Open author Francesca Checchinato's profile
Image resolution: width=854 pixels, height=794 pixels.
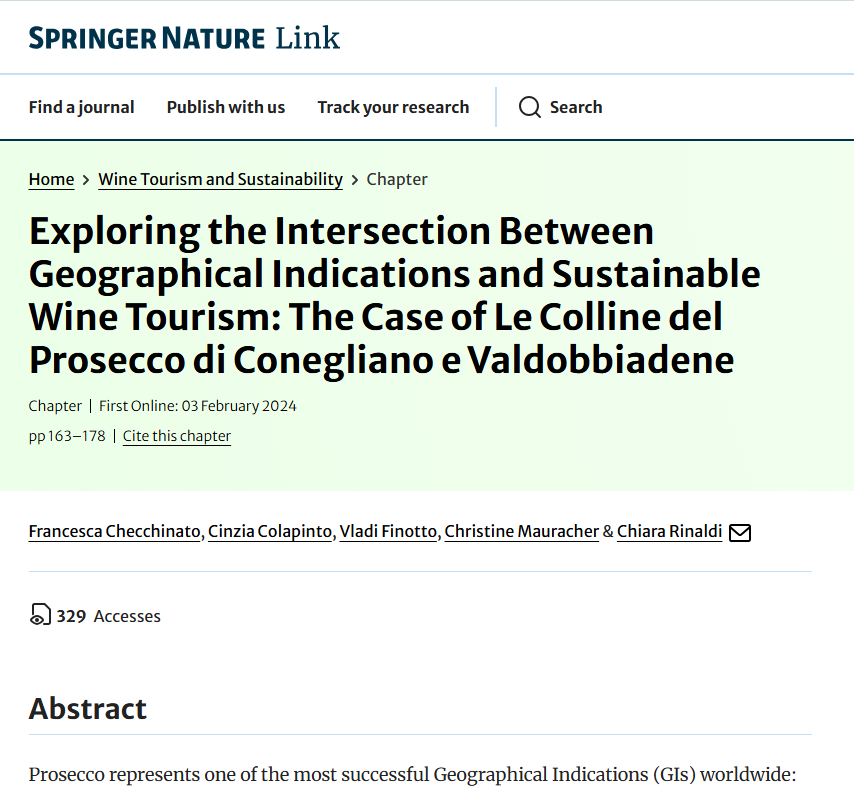(115, 532)
